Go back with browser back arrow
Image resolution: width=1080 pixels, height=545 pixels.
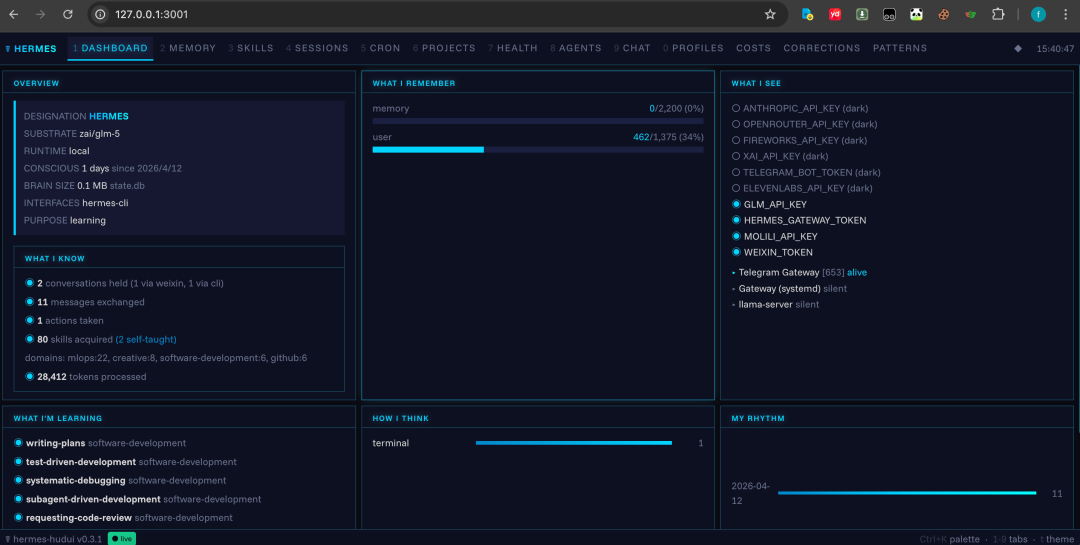14,14
